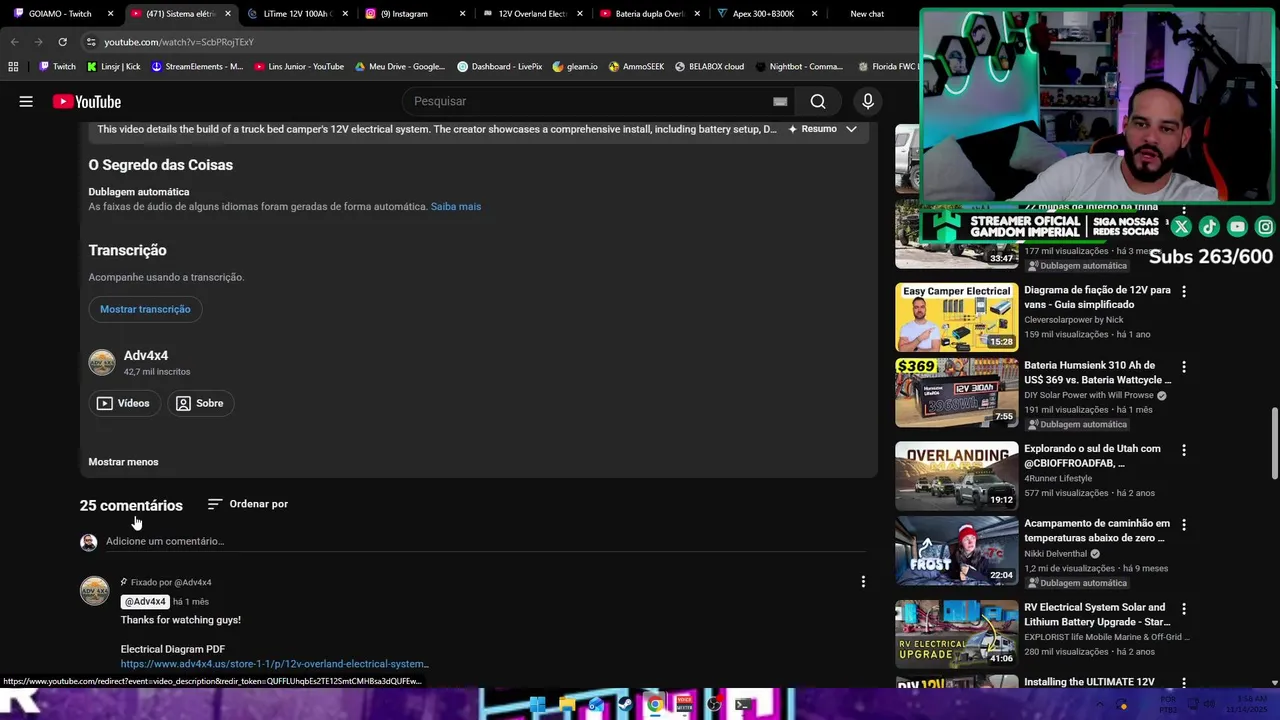
Task: Click the @Adv4x4 commenter name badge
Action: click(144, 601)
